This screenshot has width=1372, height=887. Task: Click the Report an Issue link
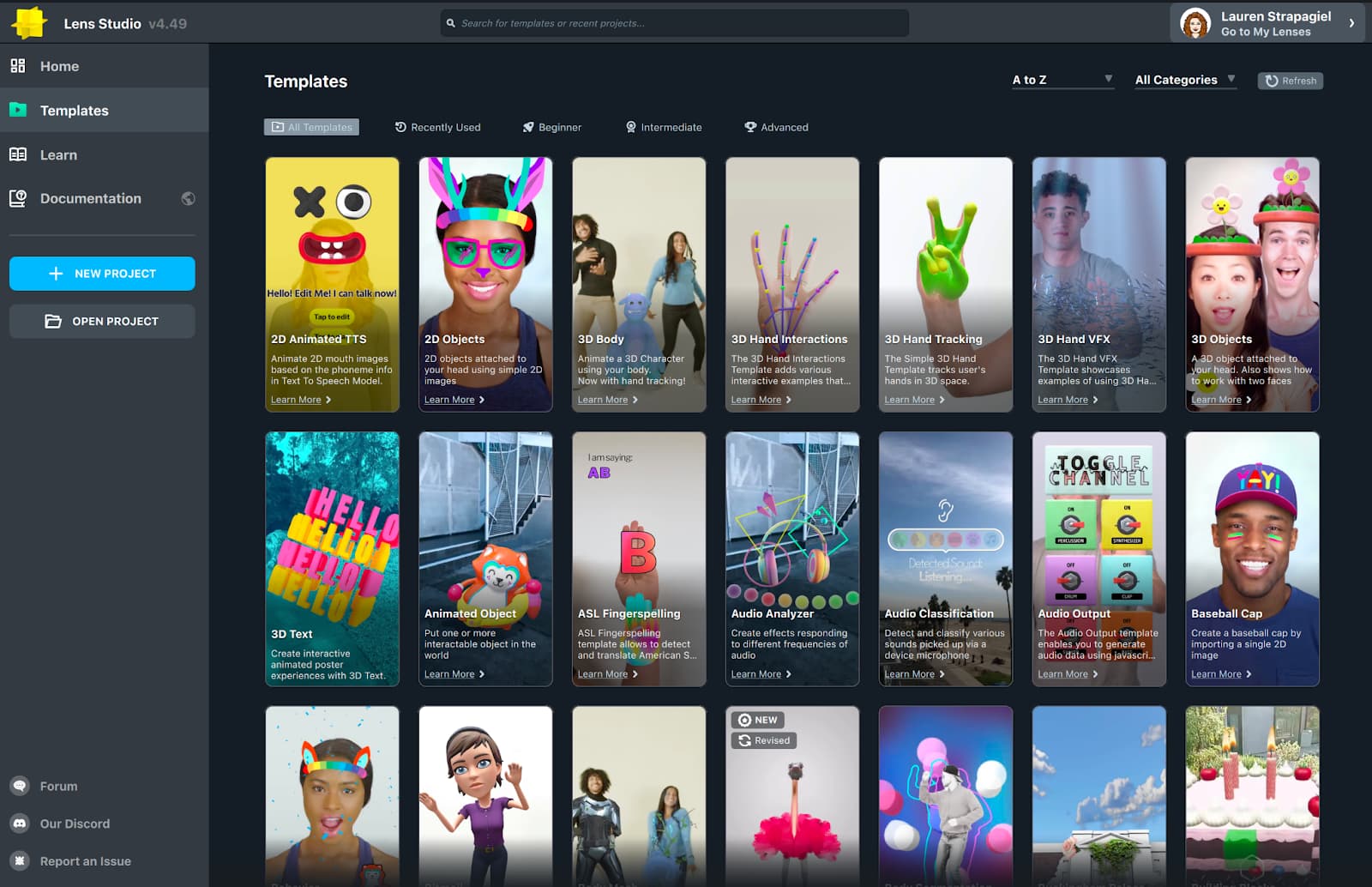pyautogui.click(x=85, y=861)
